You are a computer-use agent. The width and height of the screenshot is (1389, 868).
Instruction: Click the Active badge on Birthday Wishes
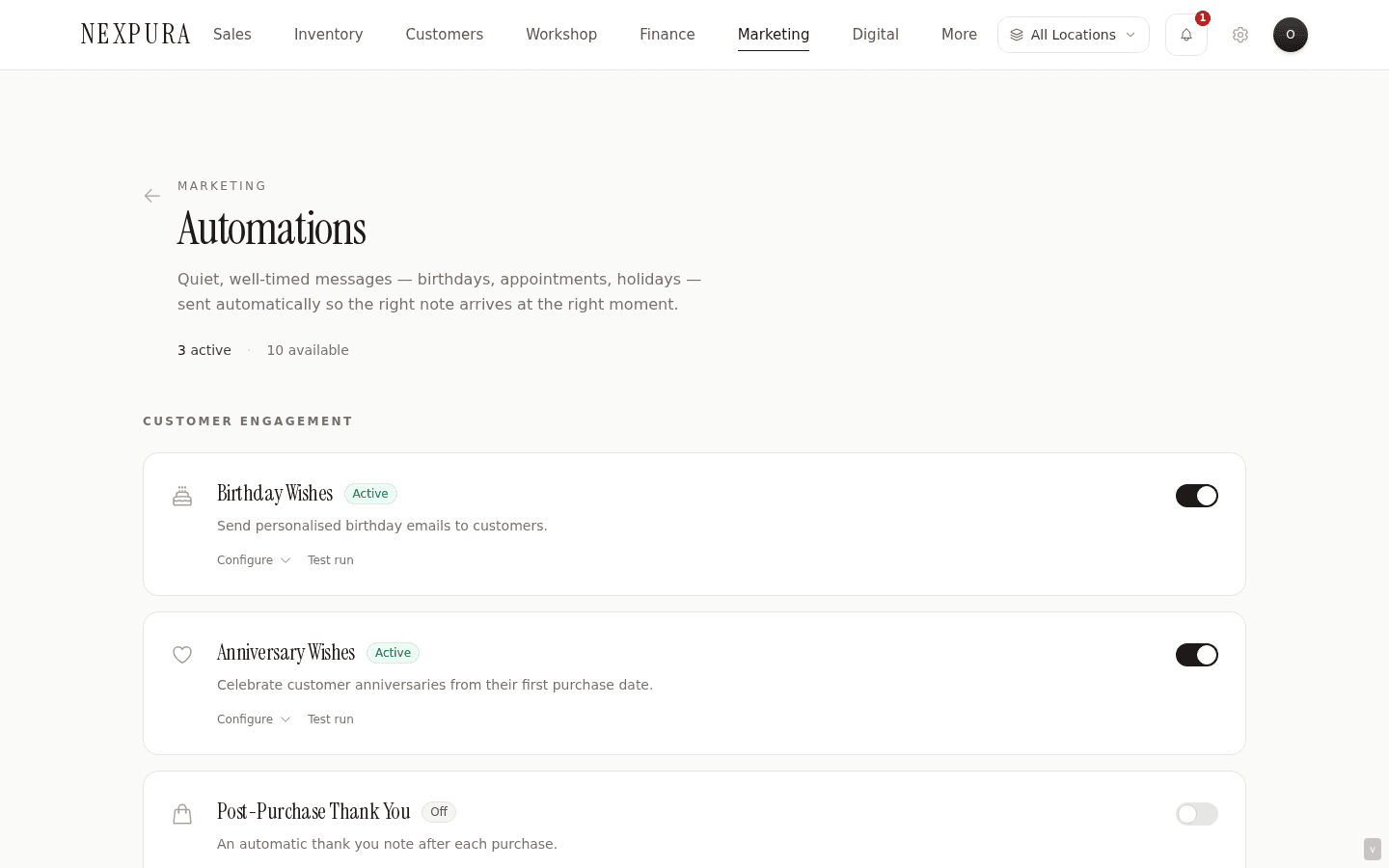point(370,494)
